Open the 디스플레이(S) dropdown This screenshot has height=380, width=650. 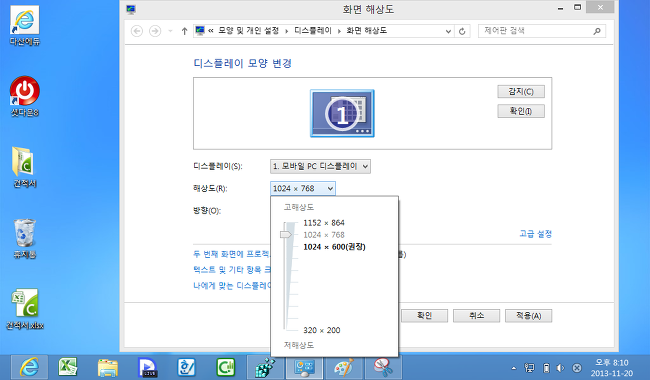click(x=320, y=166)
